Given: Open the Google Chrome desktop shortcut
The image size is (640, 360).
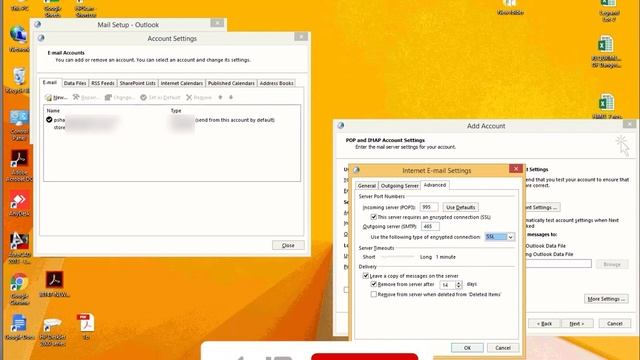Looking at the screenshot, I should 19,289.
